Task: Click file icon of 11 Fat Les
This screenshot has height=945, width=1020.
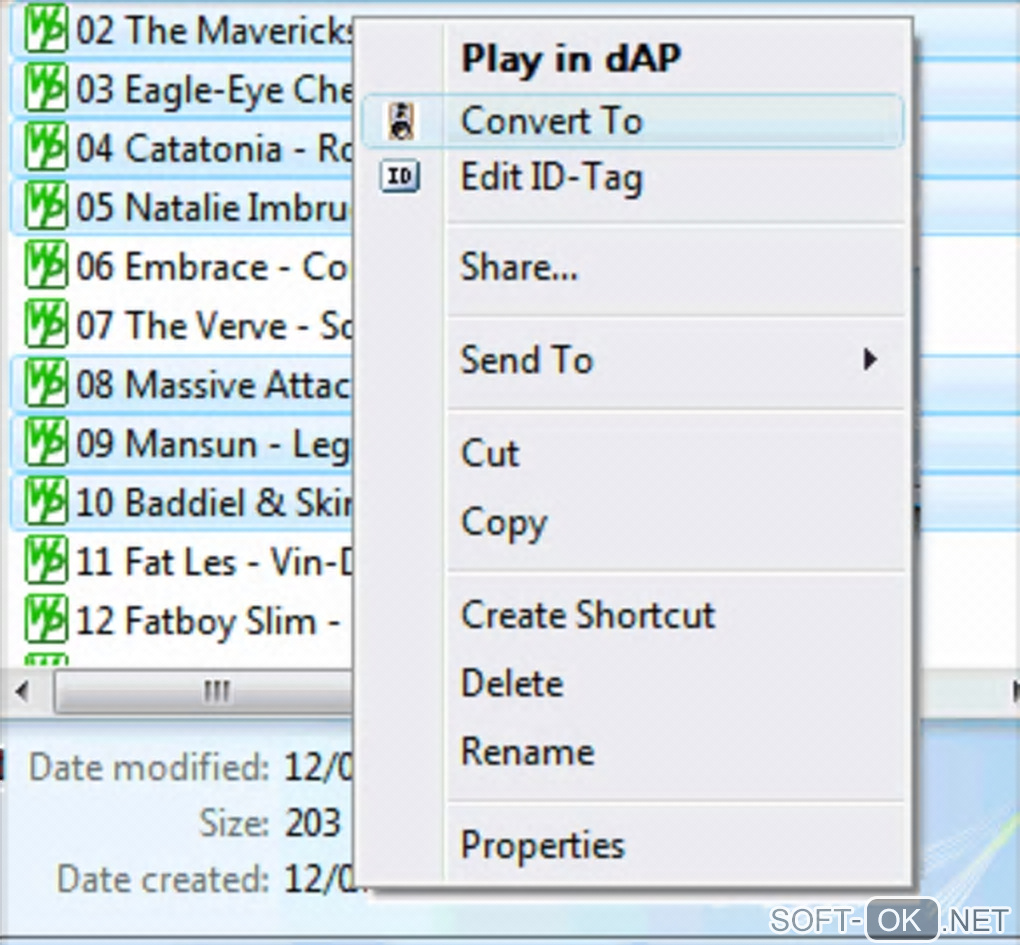Action: tap(46, 561)
